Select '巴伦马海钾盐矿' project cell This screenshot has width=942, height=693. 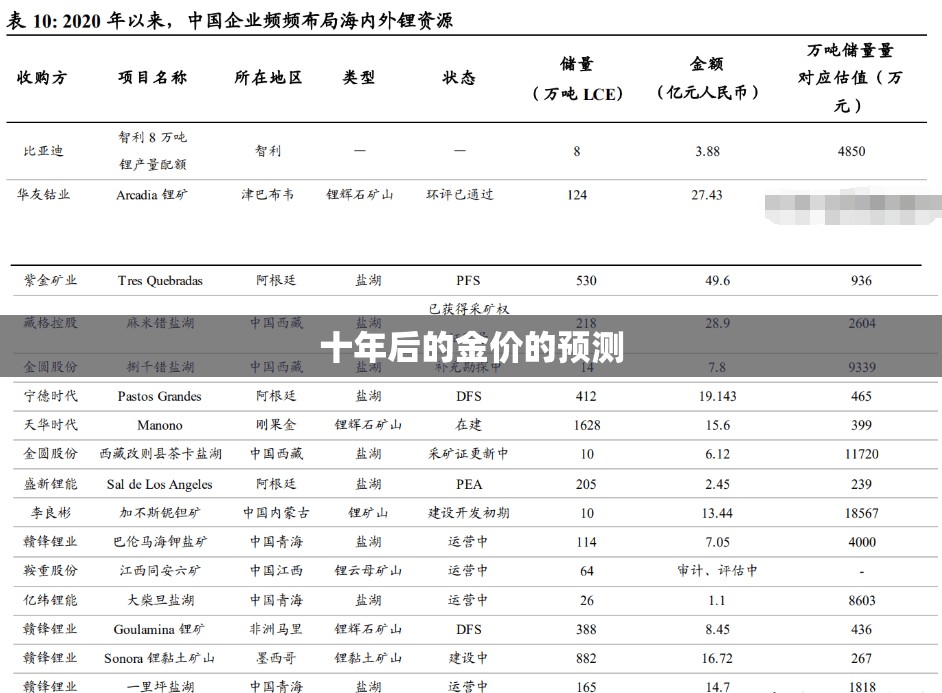point(160,542)
